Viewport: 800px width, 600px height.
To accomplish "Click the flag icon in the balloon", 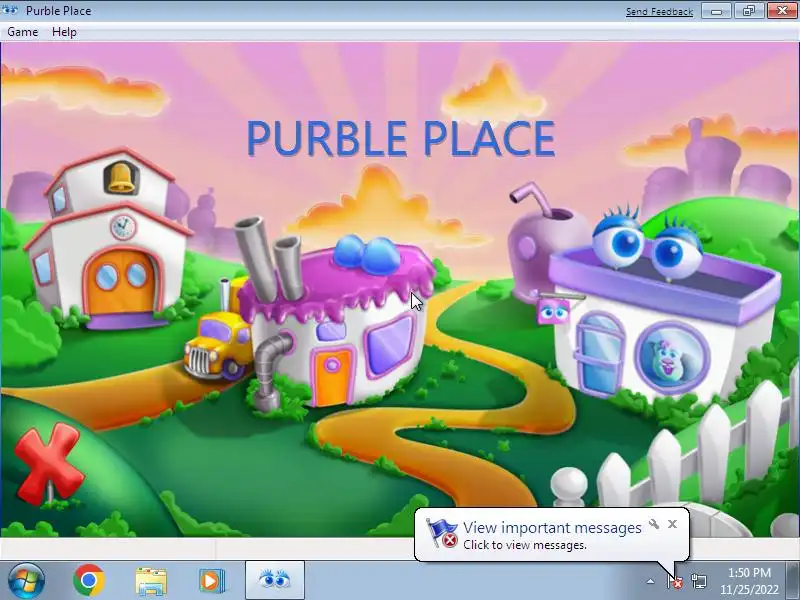I will (x=442, y=534).
